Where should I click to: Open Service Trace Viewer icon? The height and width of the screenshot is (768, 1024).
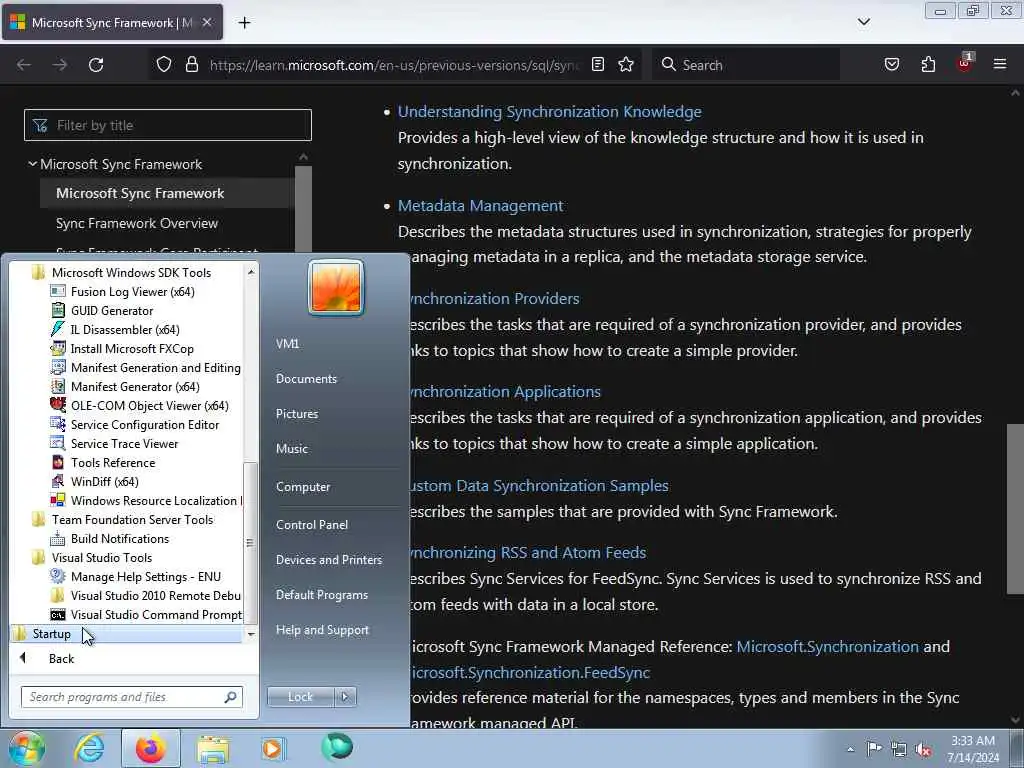[57, 443]
